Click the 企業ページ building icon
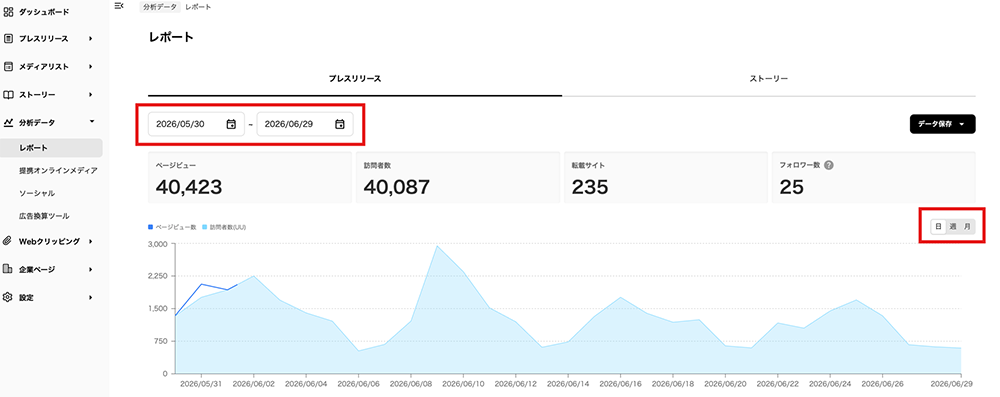This screenshot has width=1000, height=397. click(8, 269)
